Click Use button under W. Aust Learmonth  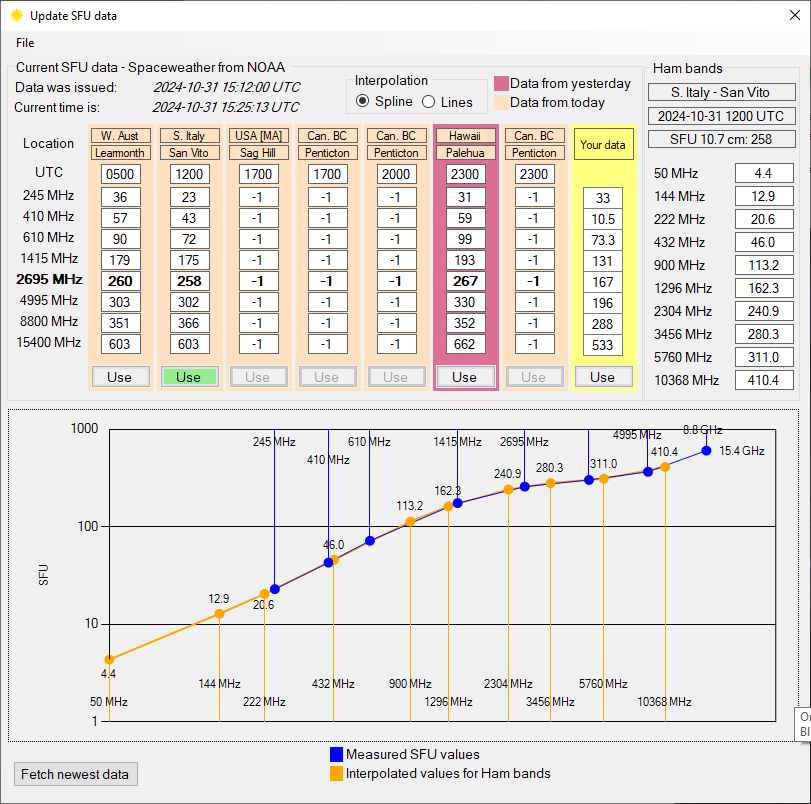pyautogui.click(x=120, y=377)
